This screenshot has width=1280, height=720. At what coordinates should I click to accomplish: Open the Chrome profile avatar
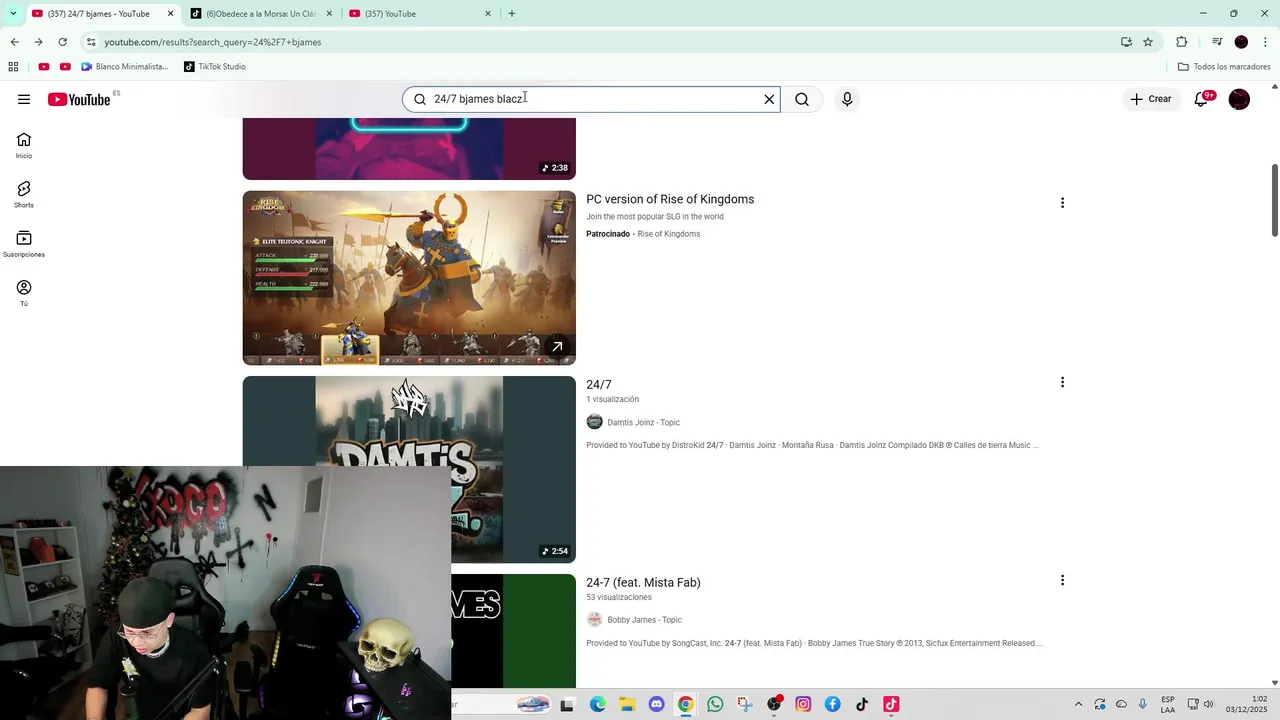pyautogui.click(x=1241, y=42)
